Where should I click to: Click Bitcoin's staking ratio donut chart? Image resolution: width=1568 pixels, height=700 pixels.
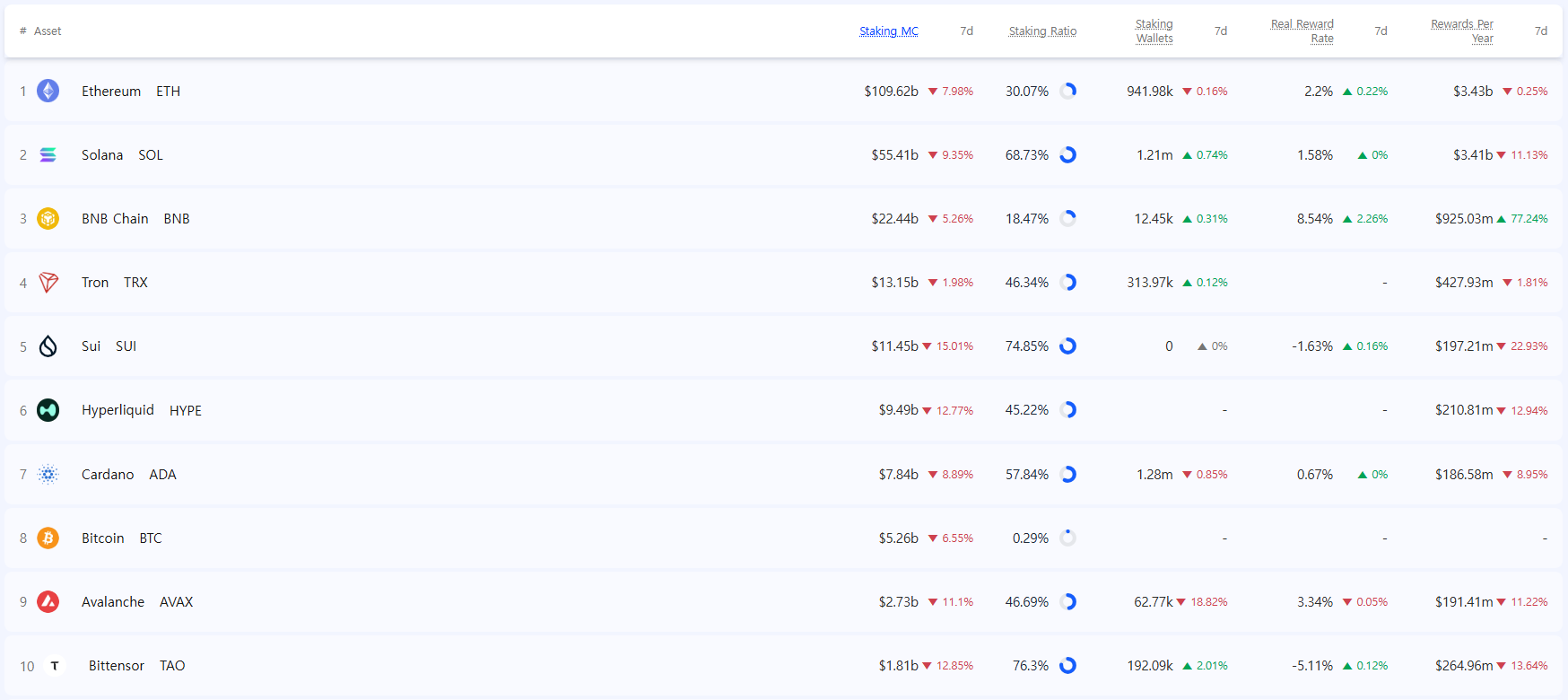(1067, 538)
